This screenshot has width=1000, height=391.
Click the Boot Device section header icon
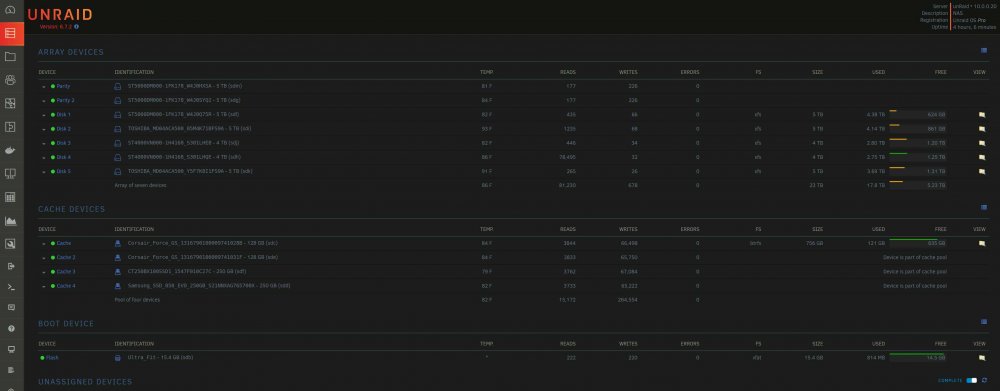coord(984,321)
